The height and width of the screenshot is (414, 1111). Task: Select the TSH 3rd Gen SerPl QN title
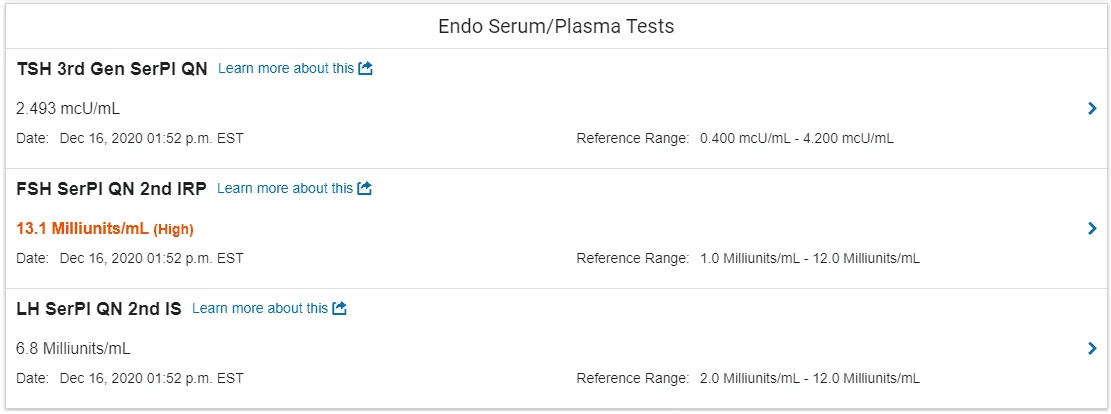[112, 69]
